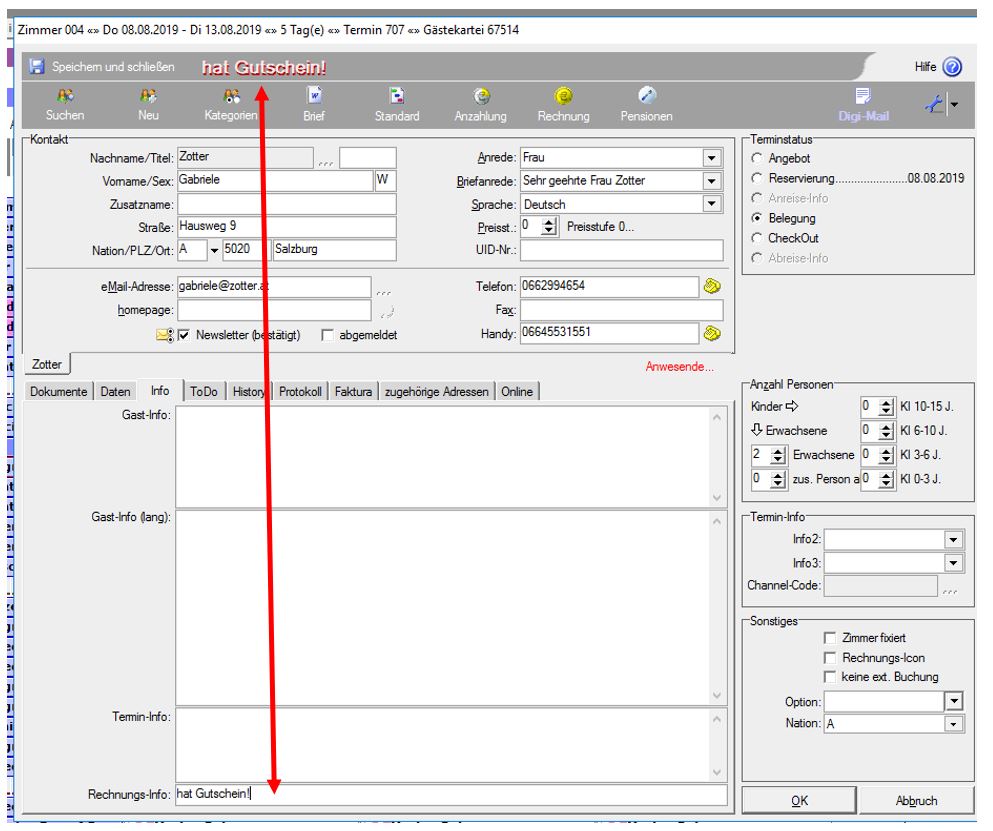Image resolution: width=993 pixels, height=831 pixels.
Task: Enable the Zimmer fixiert checkbox
Action: coord(830,638)
